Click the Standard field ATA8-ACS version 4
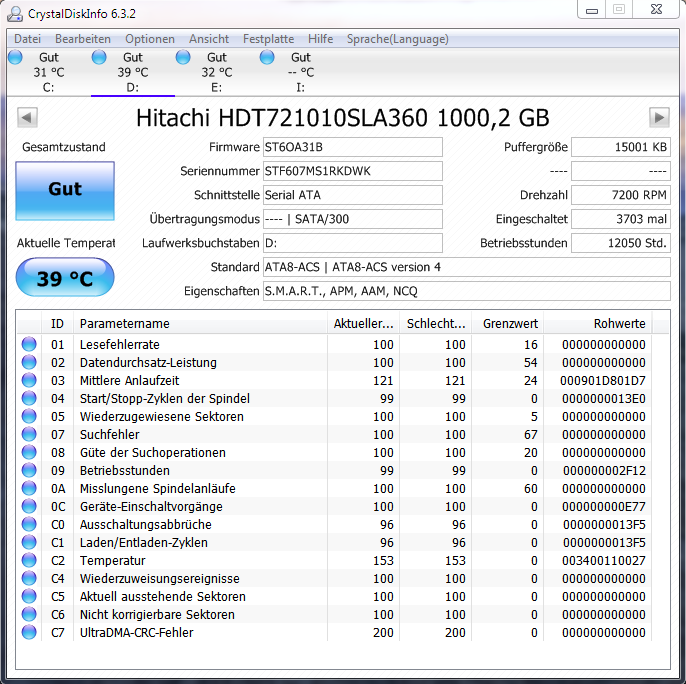The height and width of the screenshot is (684, 686). (466, 267)
